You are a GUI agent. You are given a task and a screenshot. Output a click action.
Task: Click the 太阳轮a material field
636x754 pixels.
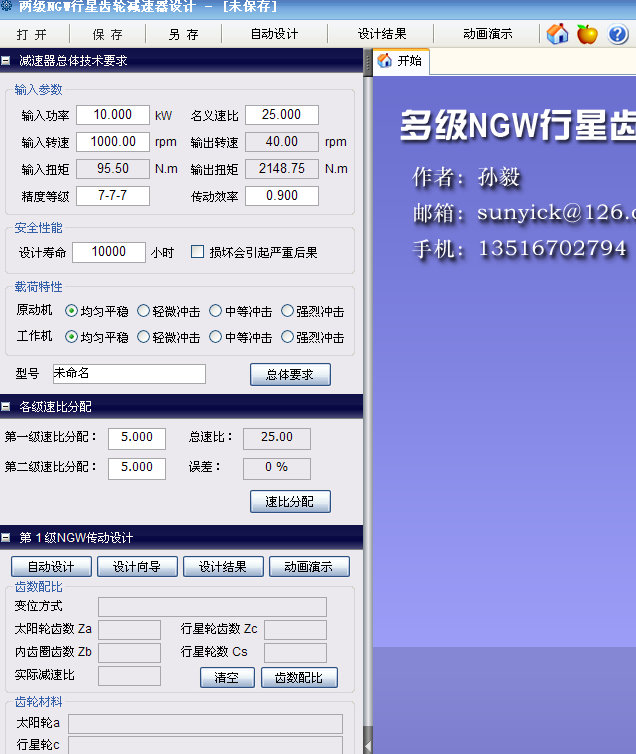[205, 724]
